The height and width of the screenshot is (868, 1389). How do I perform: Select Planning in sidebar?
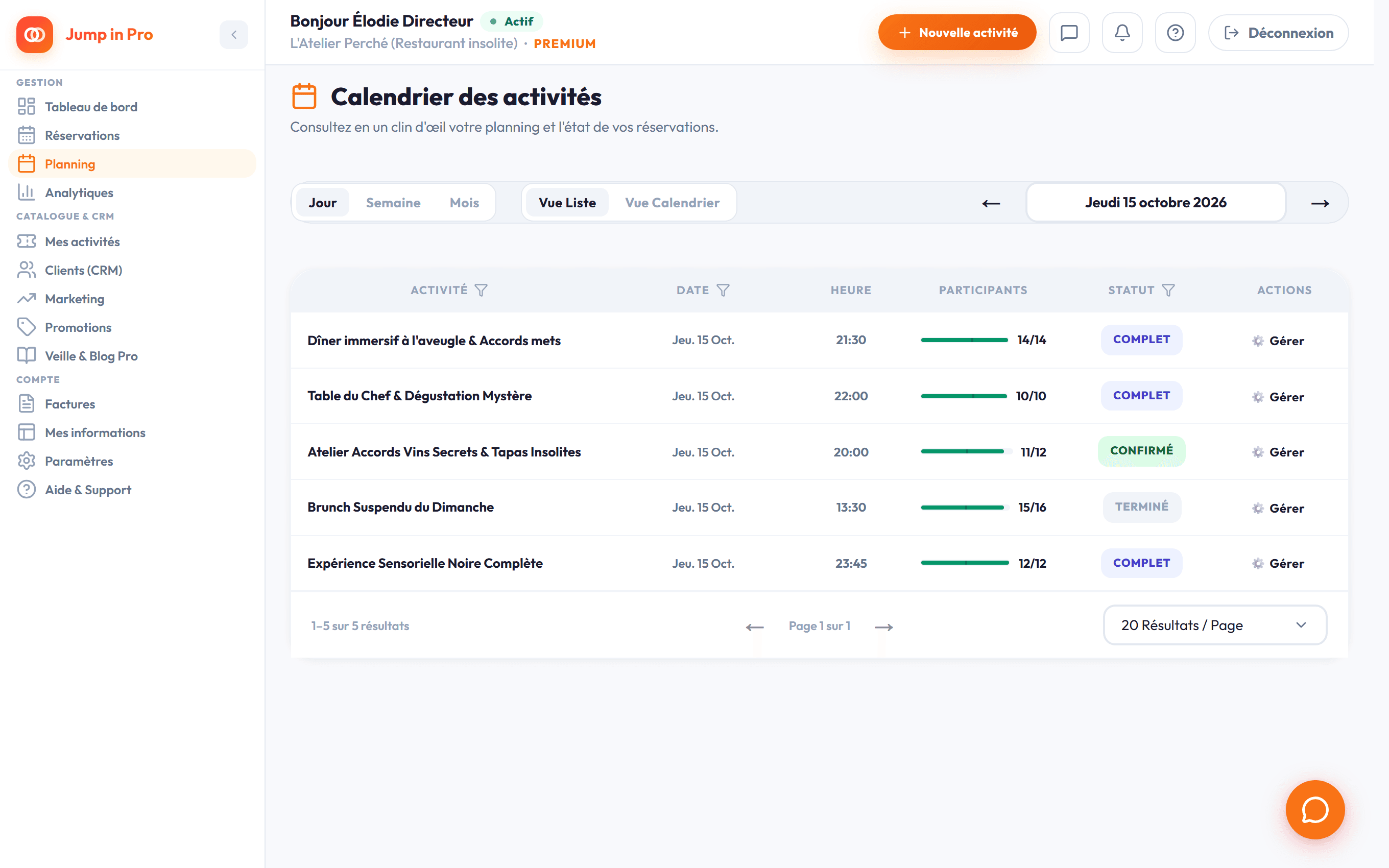(x=132, y=164)
